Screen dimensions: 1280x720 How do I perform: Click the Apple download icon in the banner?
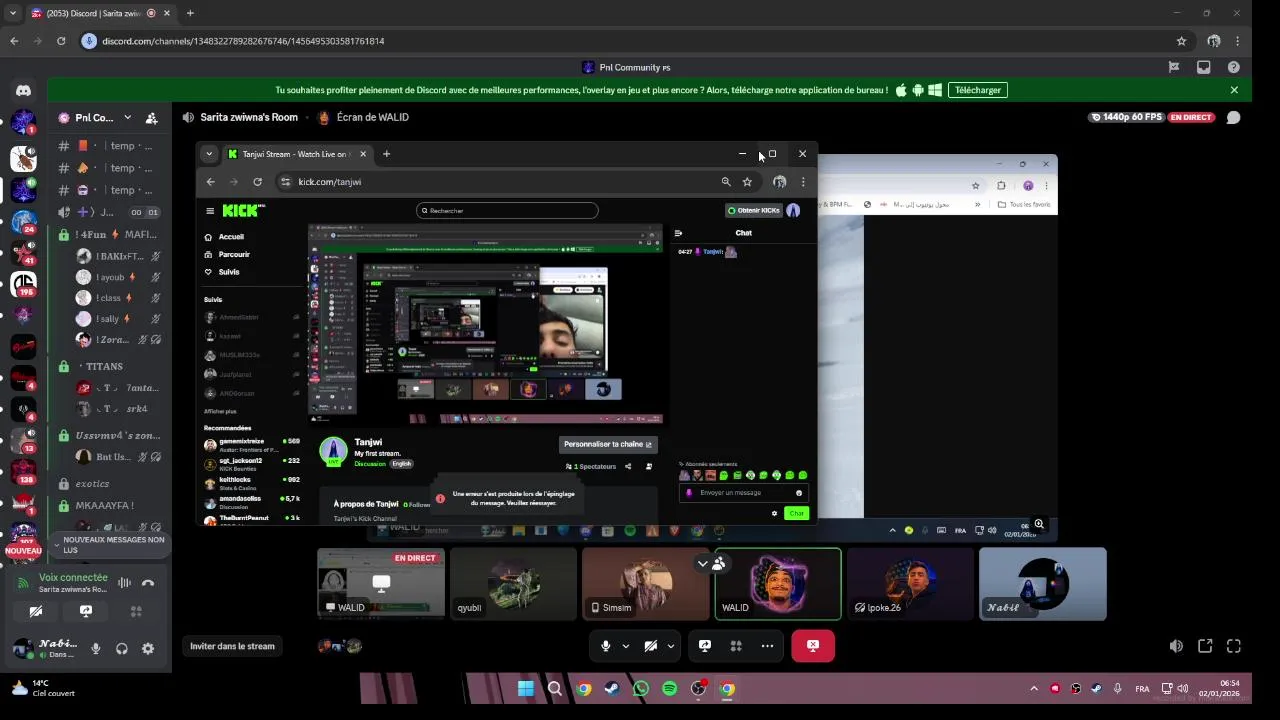coord(901,90)
